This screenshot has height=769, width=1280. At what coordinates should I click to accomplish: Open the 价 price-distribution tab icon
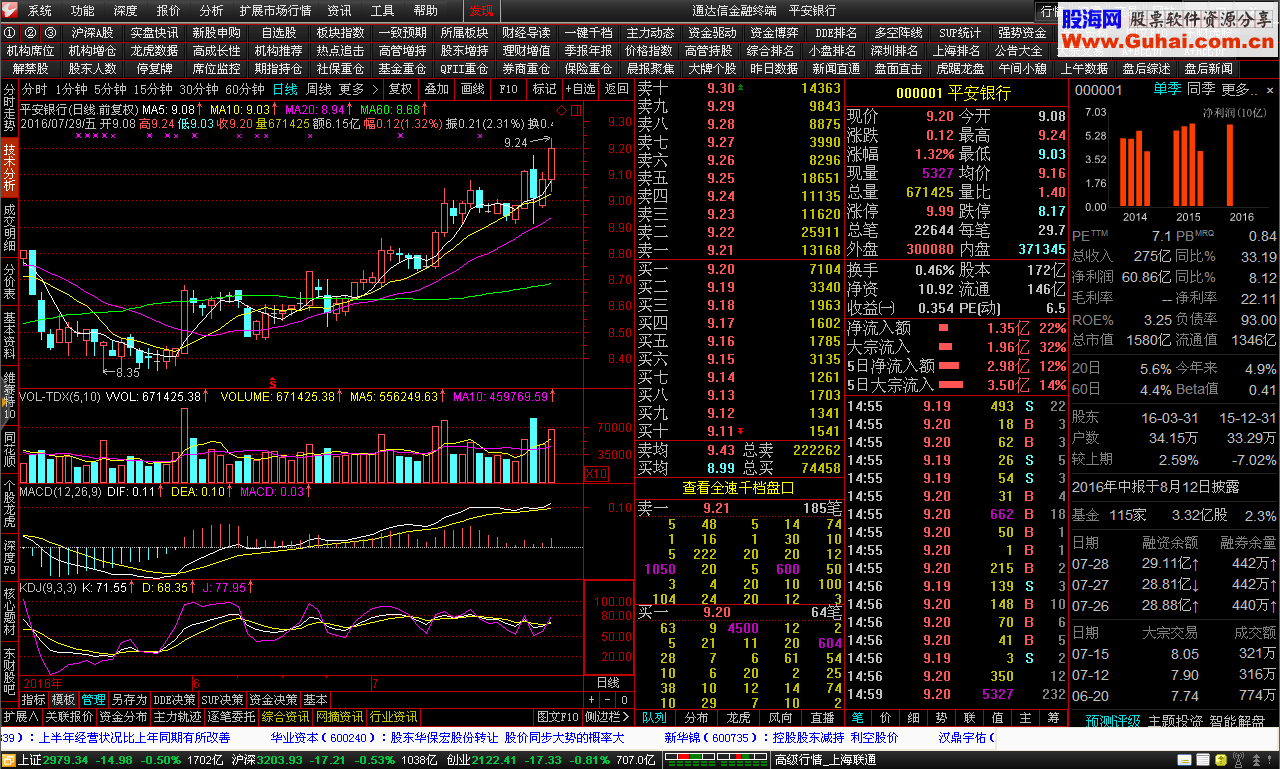click(x=886, y=717)
